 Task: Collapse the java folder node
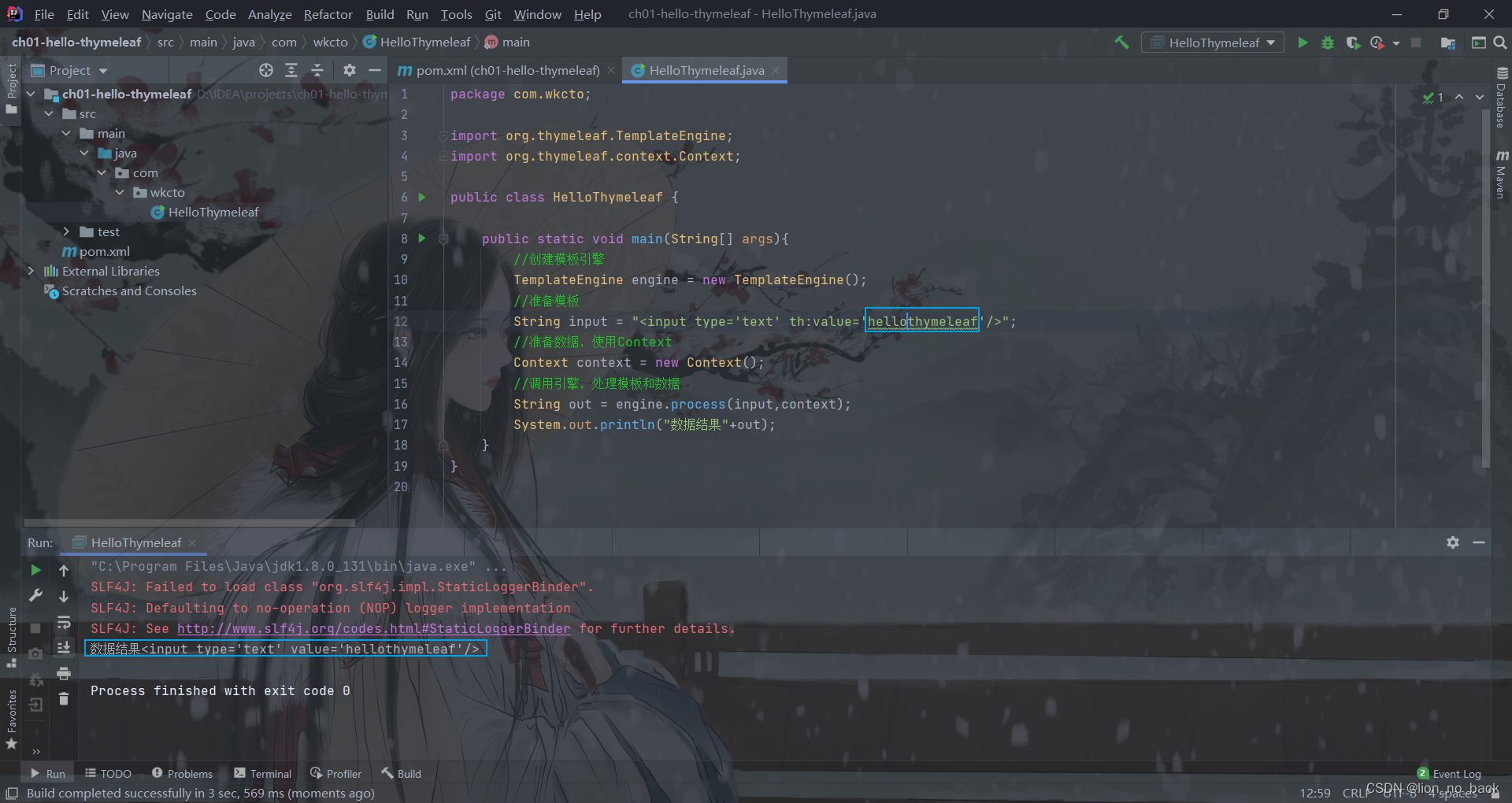(x=84, y=153)
